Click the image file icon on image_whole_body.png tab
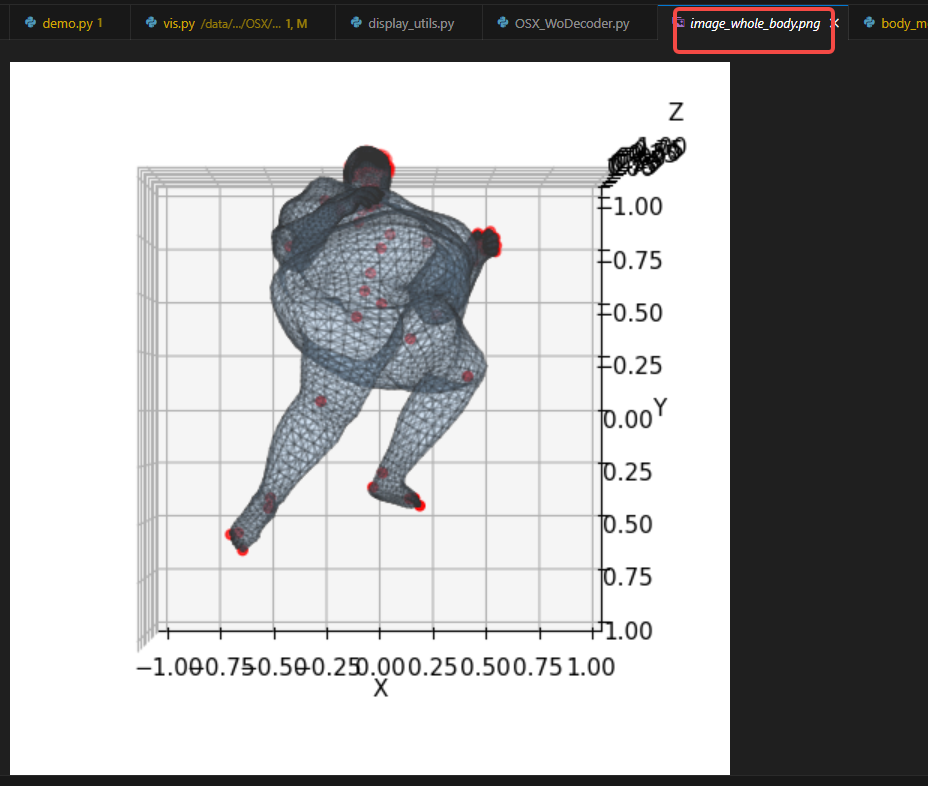The image size is (928, 786). tap(680, 20)
